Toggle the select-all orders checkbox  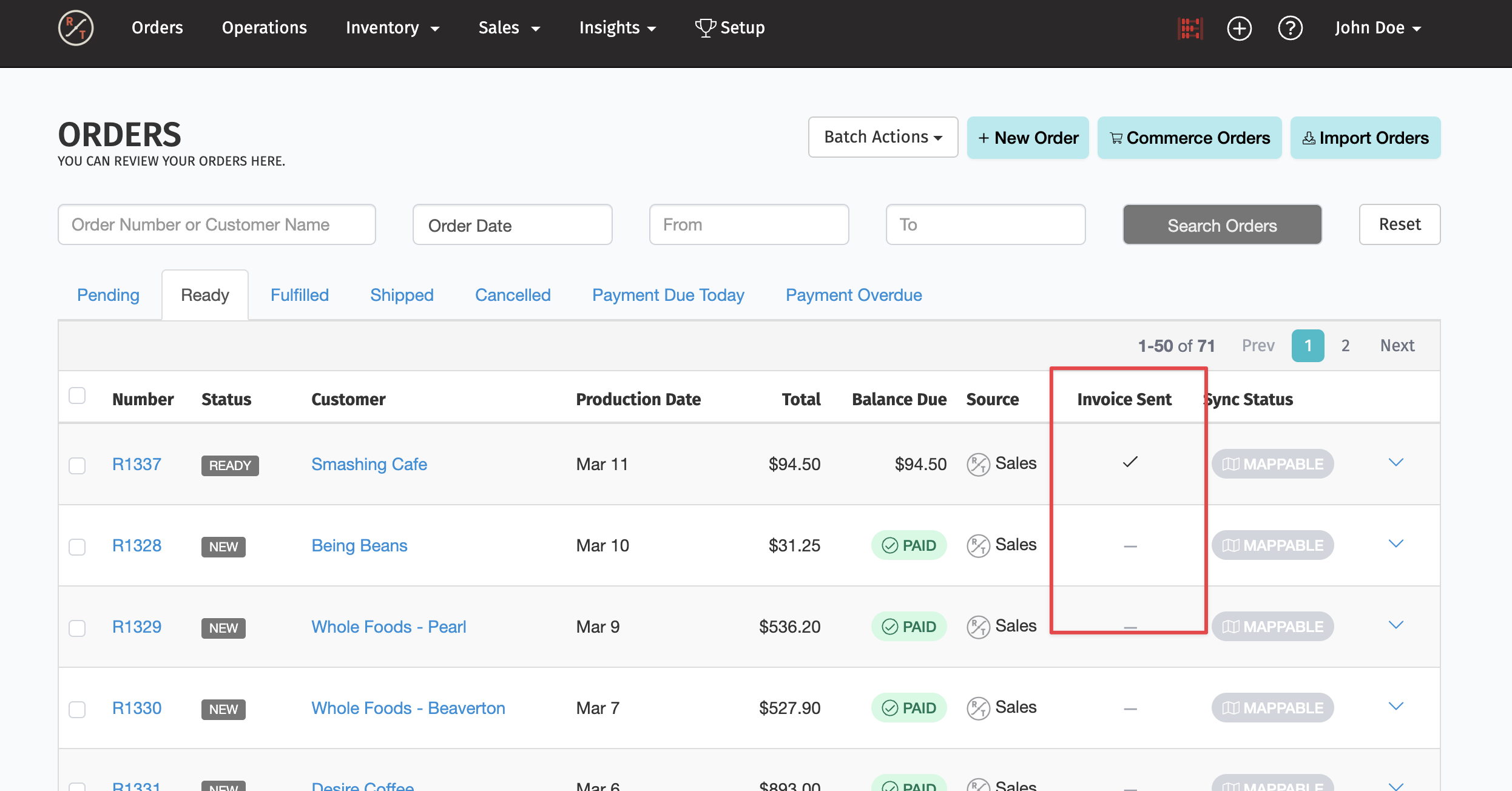tap(77, 396)
